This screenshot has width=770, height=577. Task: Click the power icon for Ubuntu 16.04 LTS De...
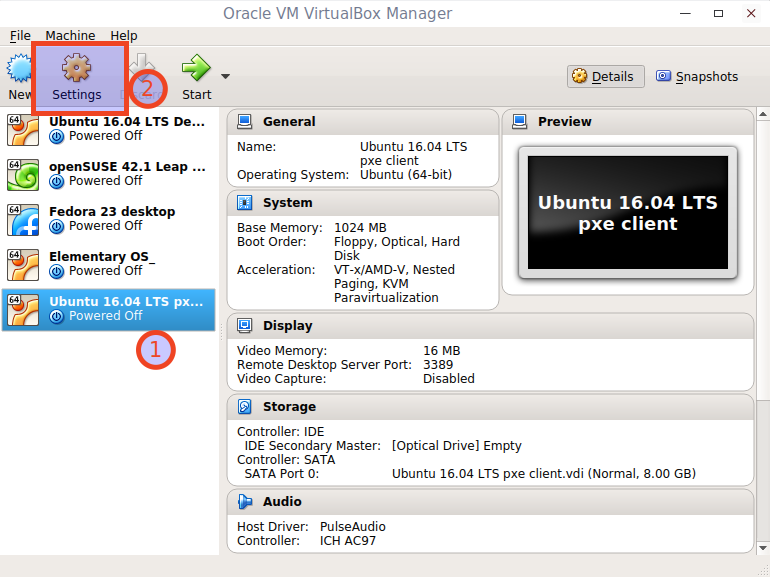56,137
